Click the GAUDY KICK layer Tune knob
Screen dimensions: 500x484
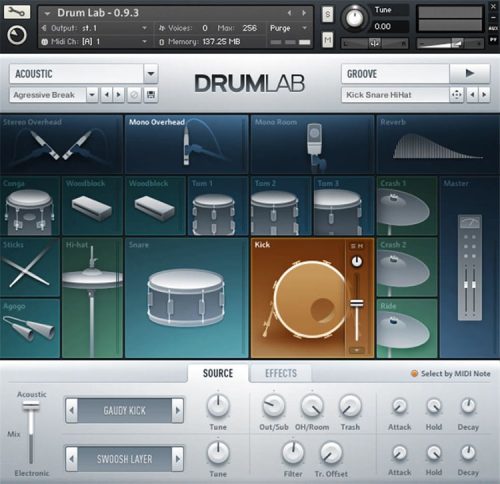[218, 405]
